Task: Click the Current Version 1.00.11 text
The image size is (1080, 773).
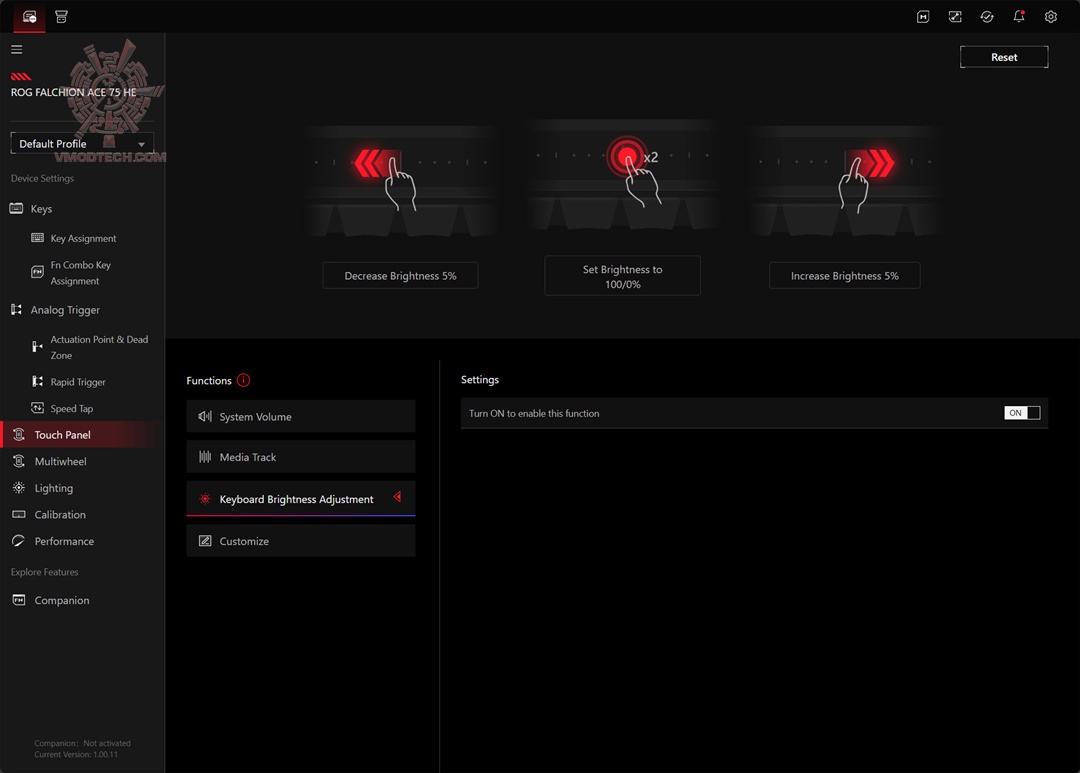Action: [76, 754]
